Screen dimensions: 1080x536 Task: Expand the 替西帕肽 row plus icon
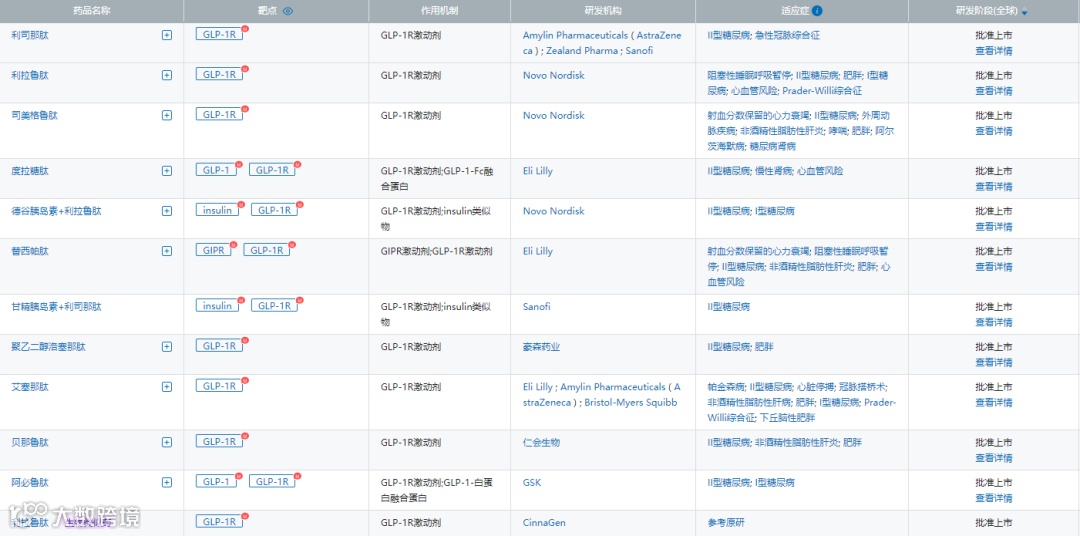pos(167,251)
